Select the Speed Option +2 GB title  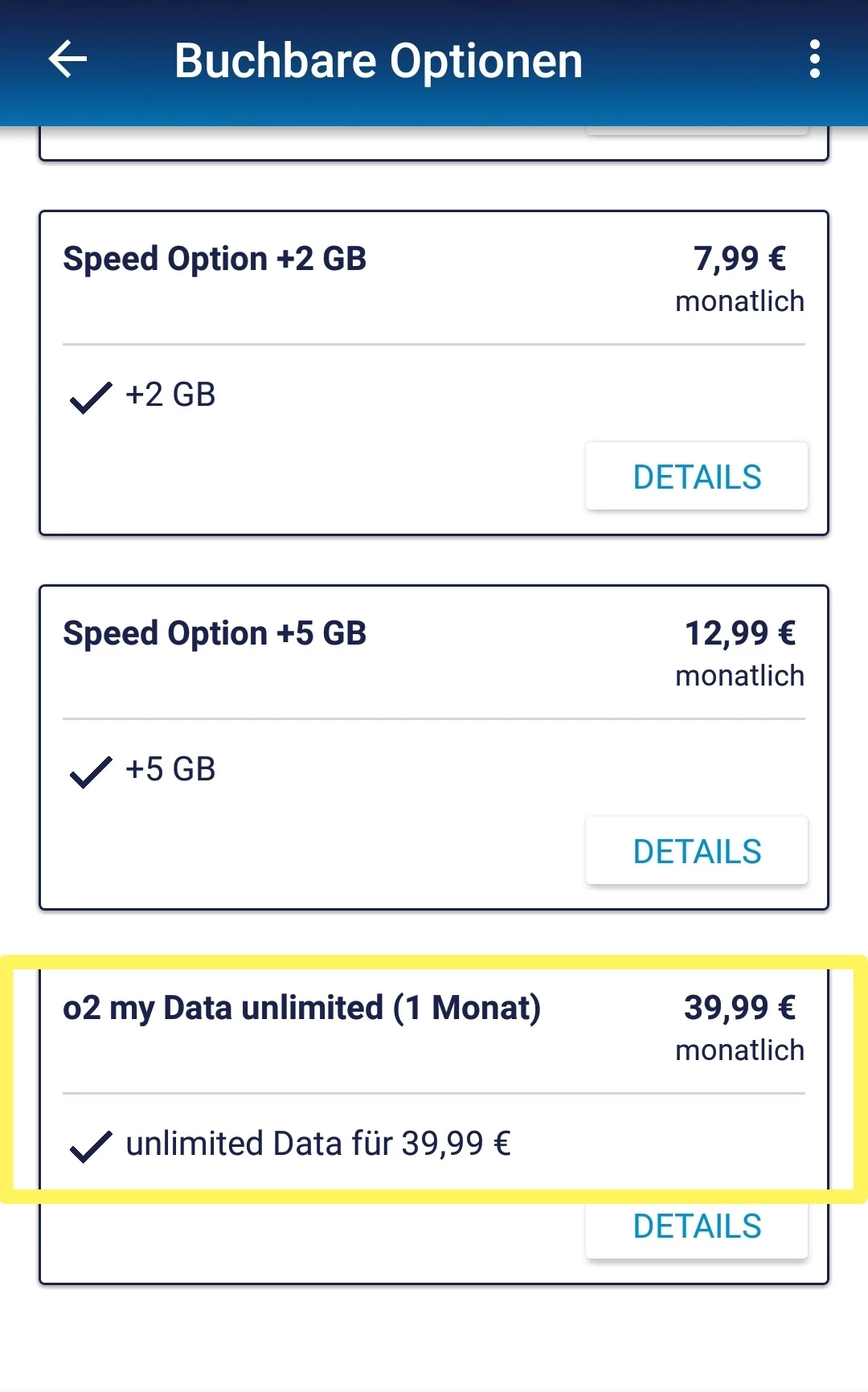215,260
